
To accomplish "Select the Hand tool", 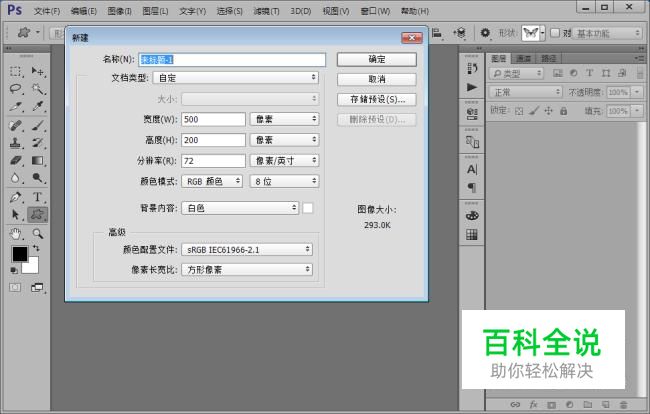I will pyautogui.click(x=16, y=234).
